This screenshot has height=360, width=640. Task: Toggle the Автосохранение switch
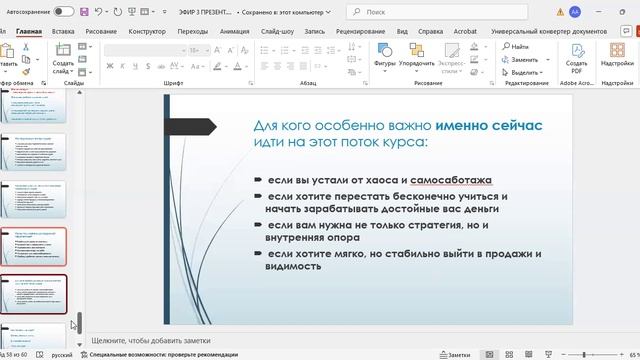(x=64, y=11)
